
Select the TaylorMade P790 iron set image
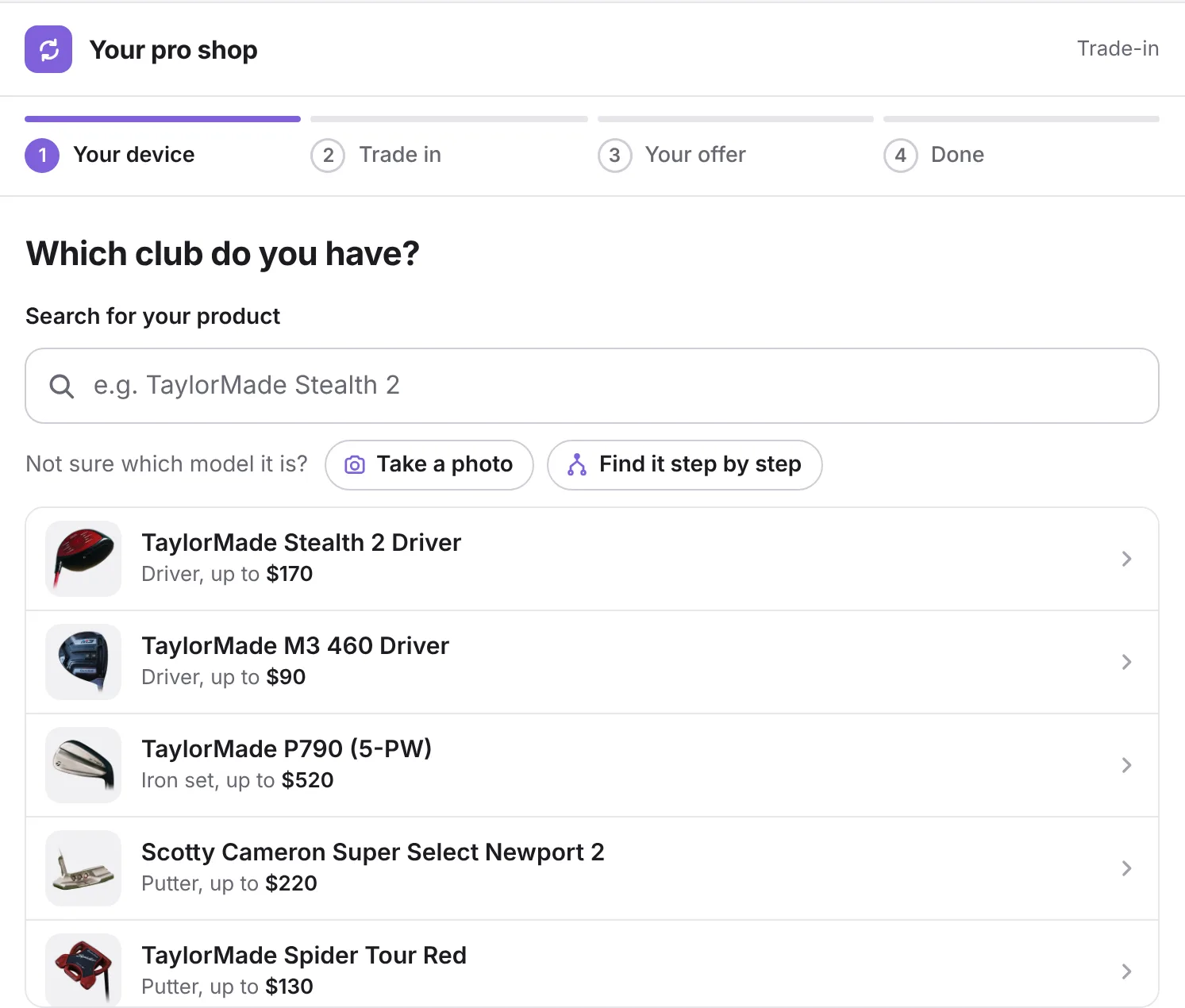[x=83, y=765]
